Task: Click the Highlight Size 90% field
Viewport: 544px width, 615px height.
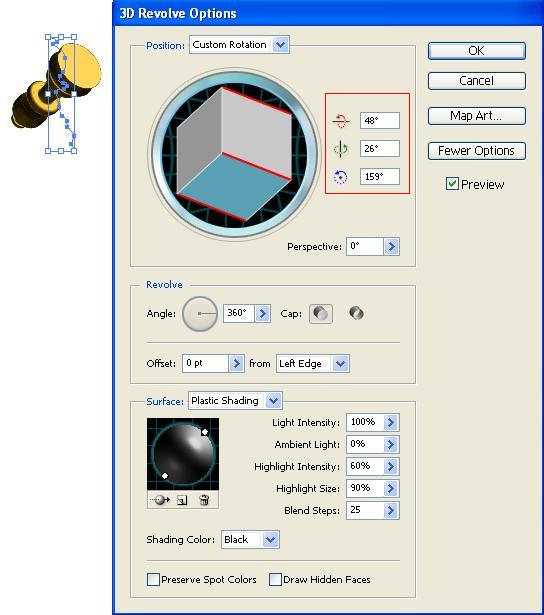Action: coord(365,488)
